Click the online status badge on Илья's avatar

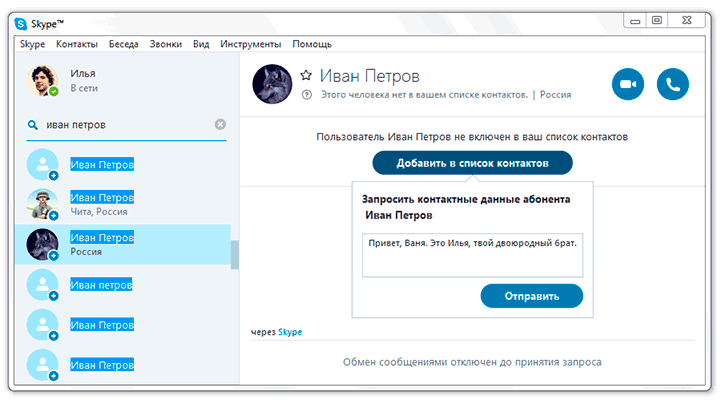[54, 91]
